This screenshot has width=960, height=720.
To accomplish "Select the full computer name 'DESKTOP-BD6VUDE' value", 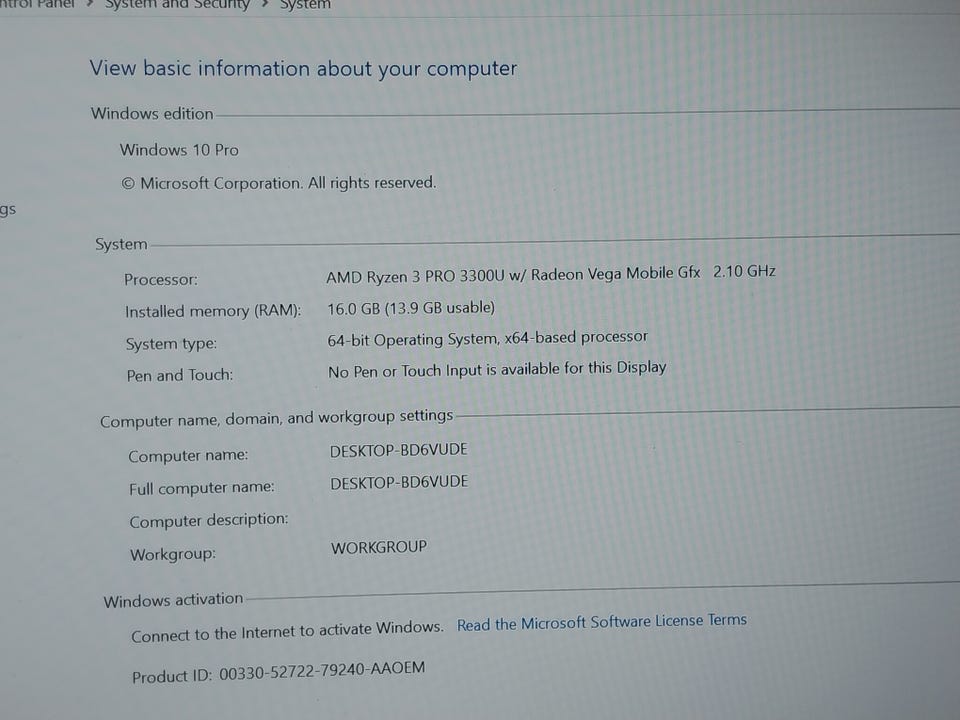I will [x=399, y=482].
